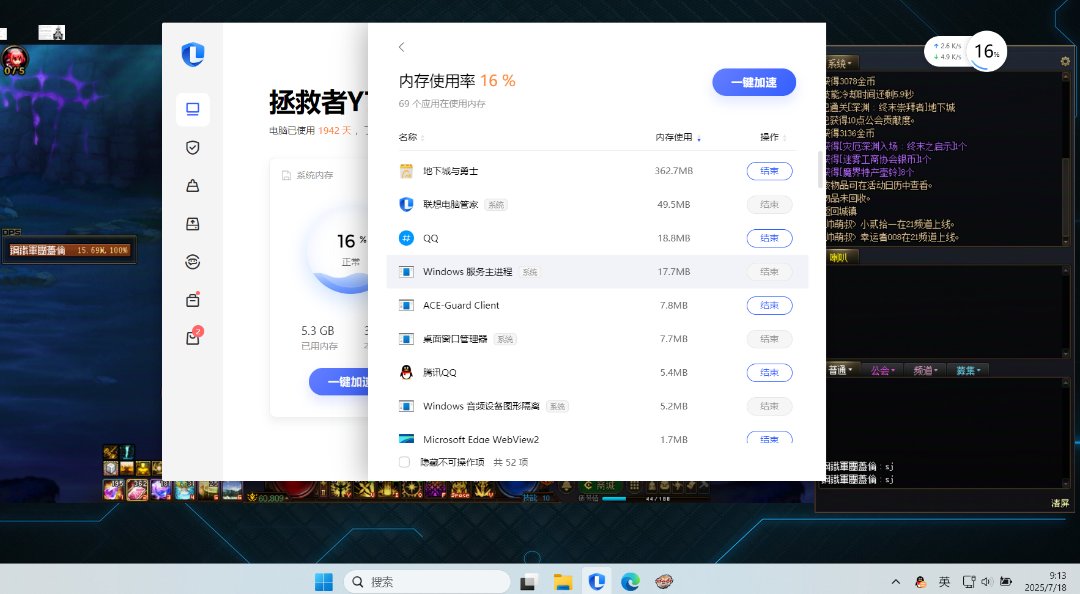The height and width of the screenshot is (594, 1080).
Task: Open the toolbox section with red dot
Action: click(x=193, y=300)
